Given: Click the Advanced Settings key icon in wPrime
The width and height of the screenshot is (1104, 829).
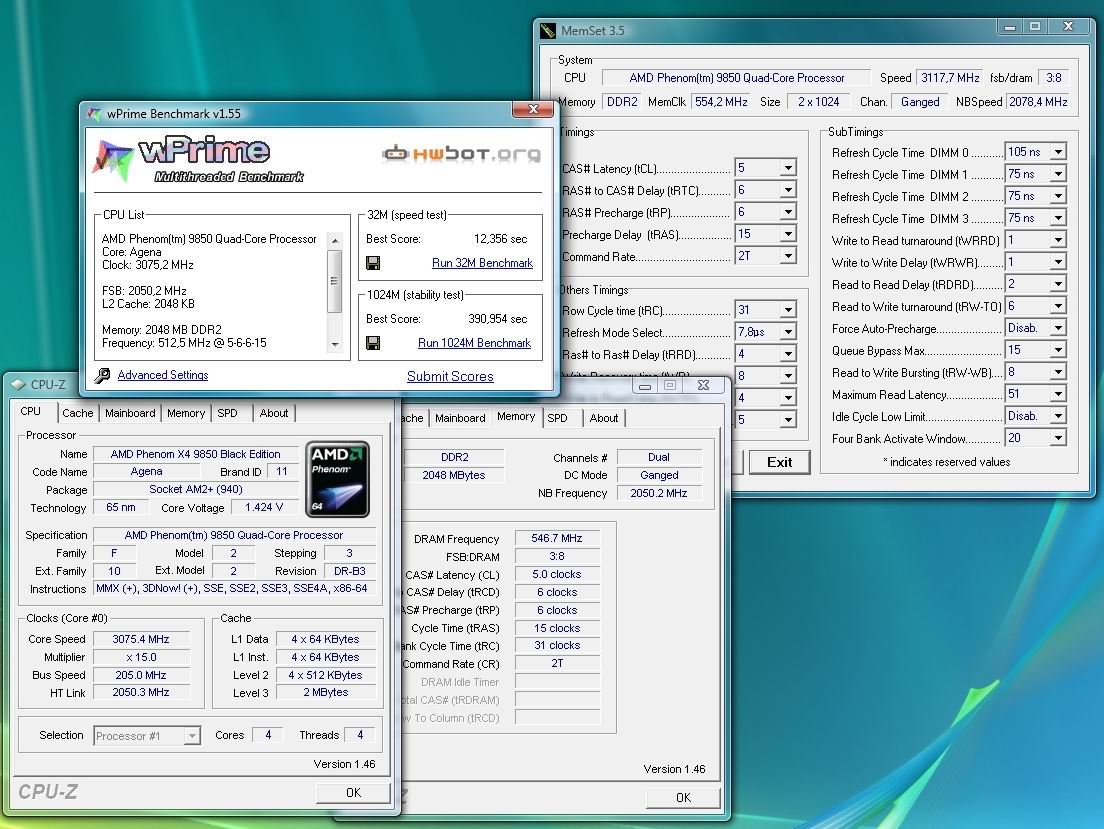Looking at the screenshot, I should click(103, 375).
